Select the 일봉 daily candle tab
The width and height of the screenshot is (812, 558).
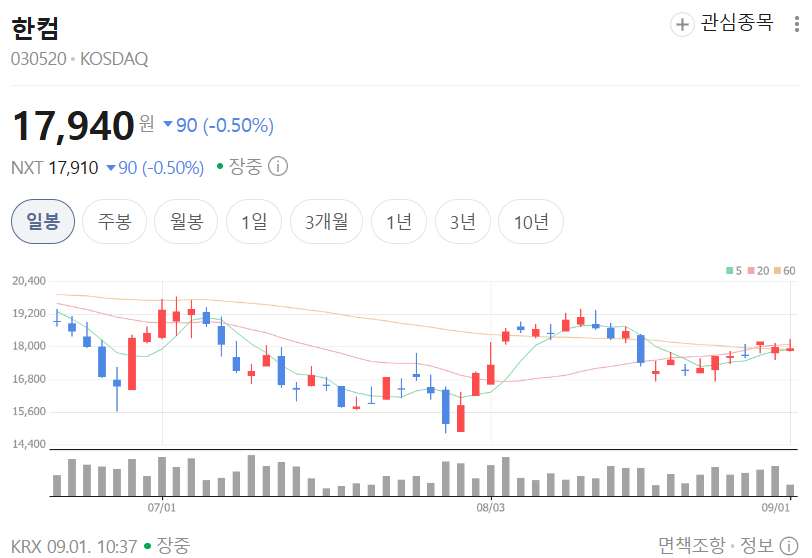(43, 222)
